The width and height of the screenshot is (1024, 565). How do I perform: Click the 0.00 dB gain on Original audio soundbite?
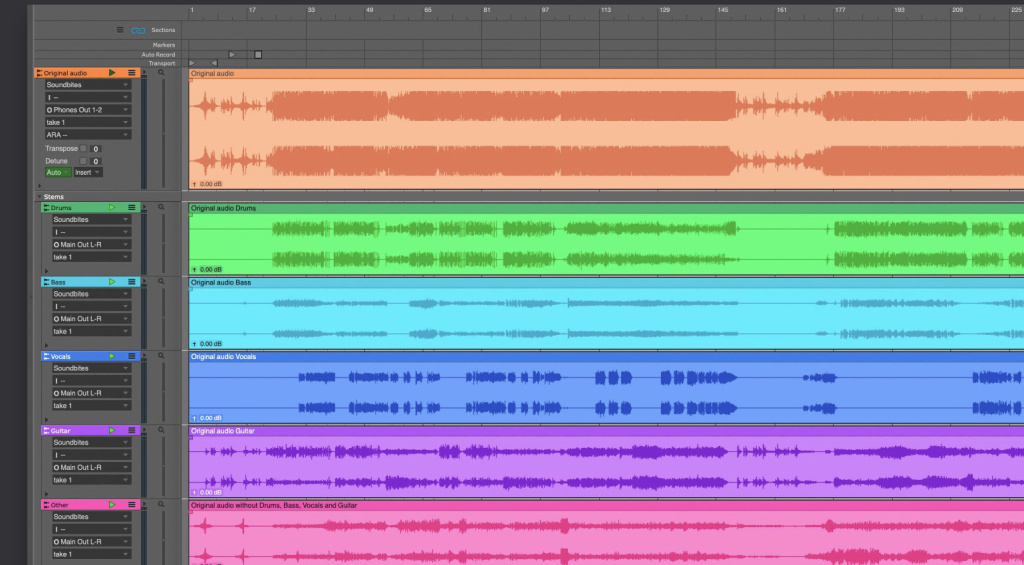(x=210, y=184)
